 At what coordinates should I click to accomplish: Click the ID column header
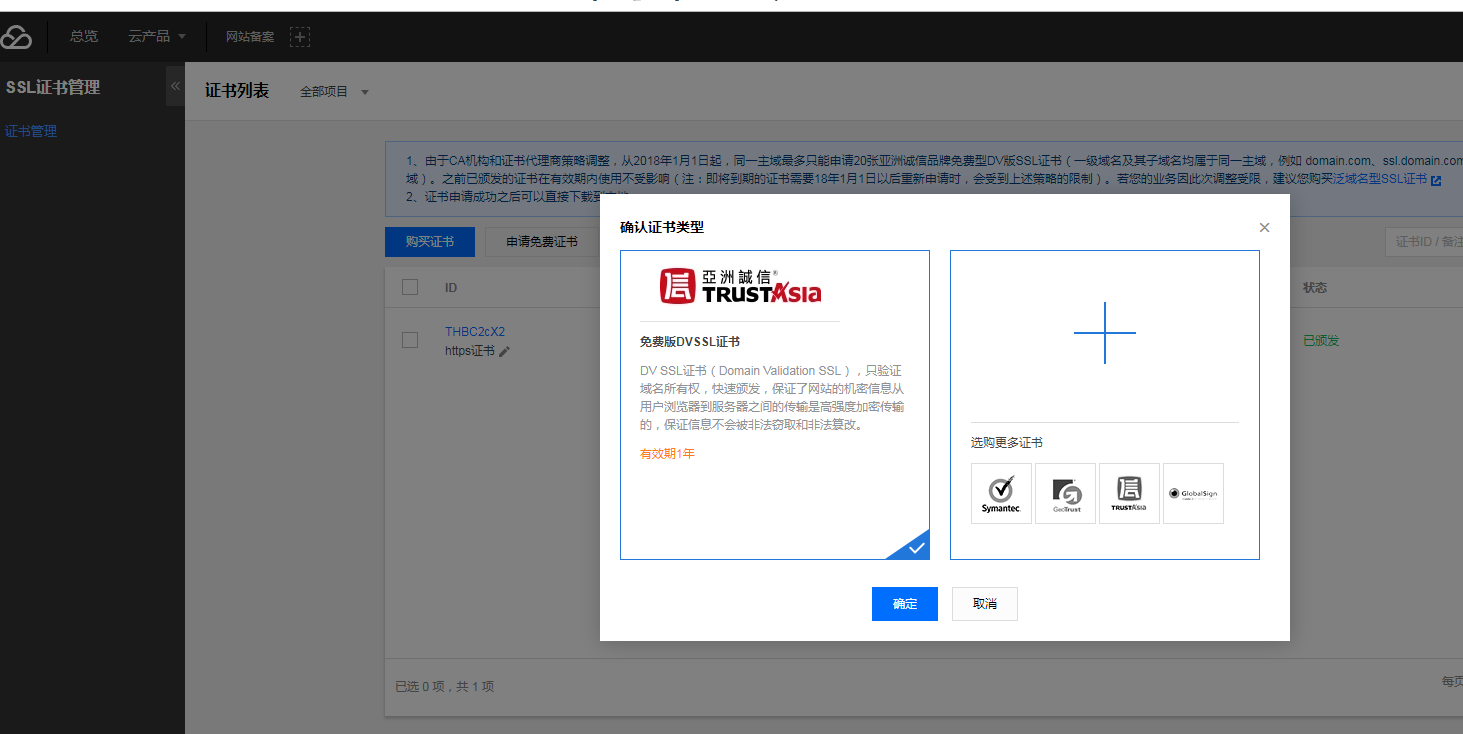pos(451,287)
